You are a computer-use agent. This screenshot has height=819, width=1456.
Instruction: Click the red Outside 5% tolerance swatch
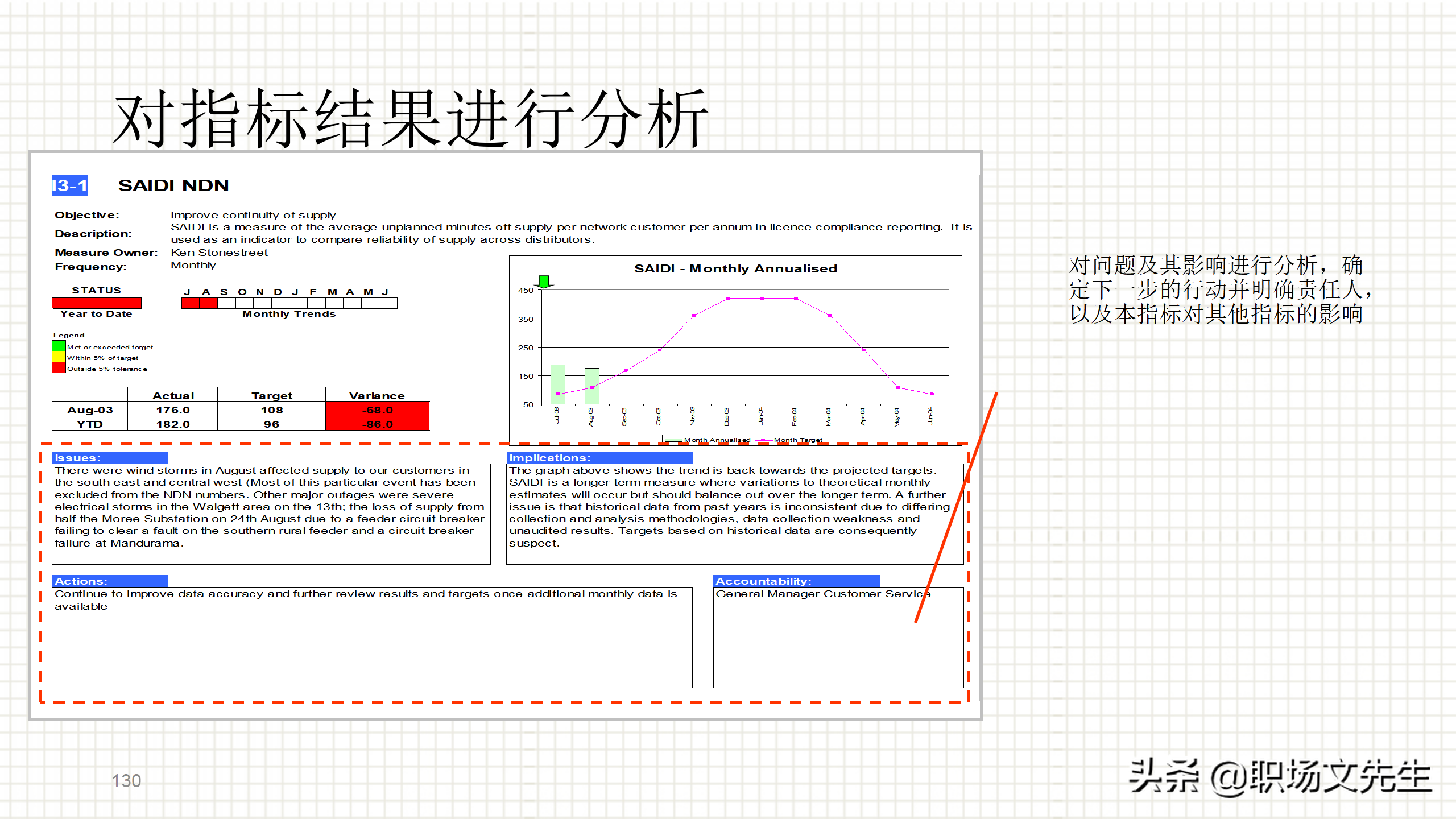59,368
